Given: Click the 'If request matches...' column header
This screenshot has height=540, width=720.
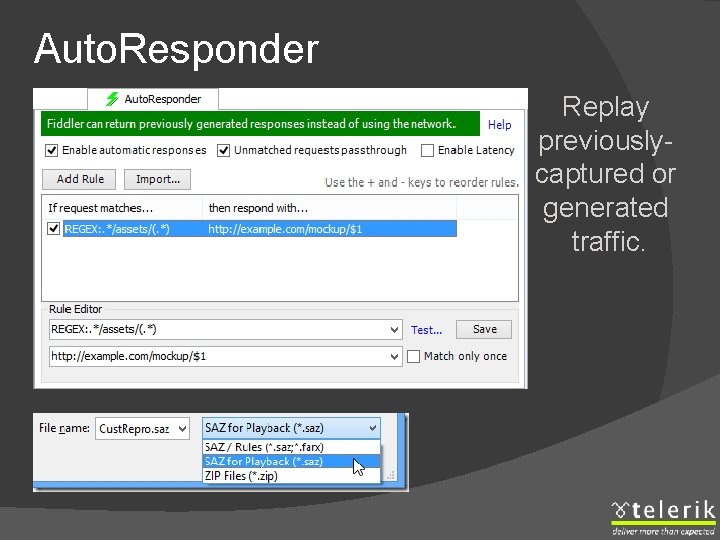Looking at the screenshot, I should pos(122,208).
